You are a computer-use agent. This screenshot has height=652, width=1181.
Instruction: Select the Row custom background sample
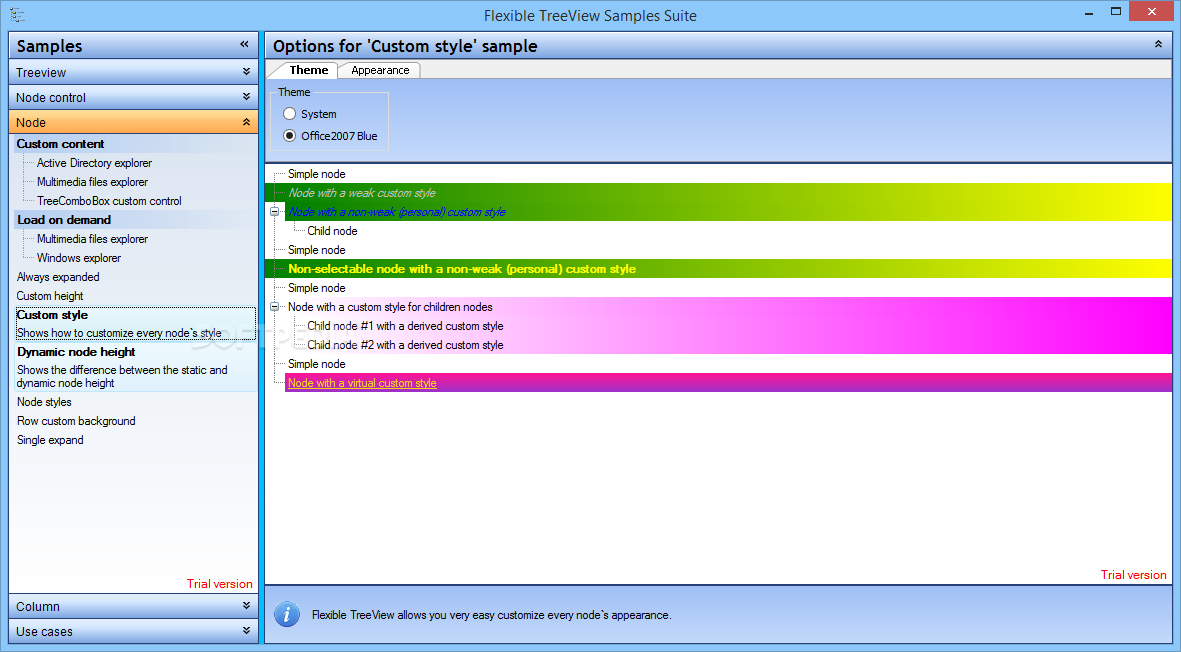pos(76,421)
